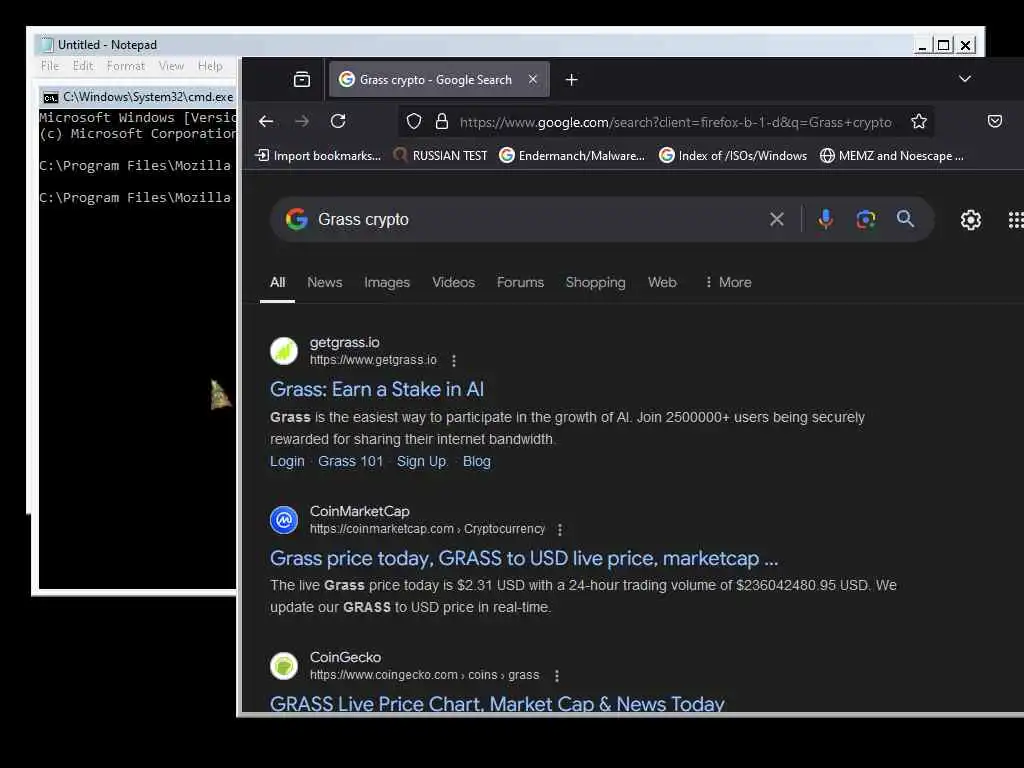Open more options for CoinMarketCap result

point(560,530)
